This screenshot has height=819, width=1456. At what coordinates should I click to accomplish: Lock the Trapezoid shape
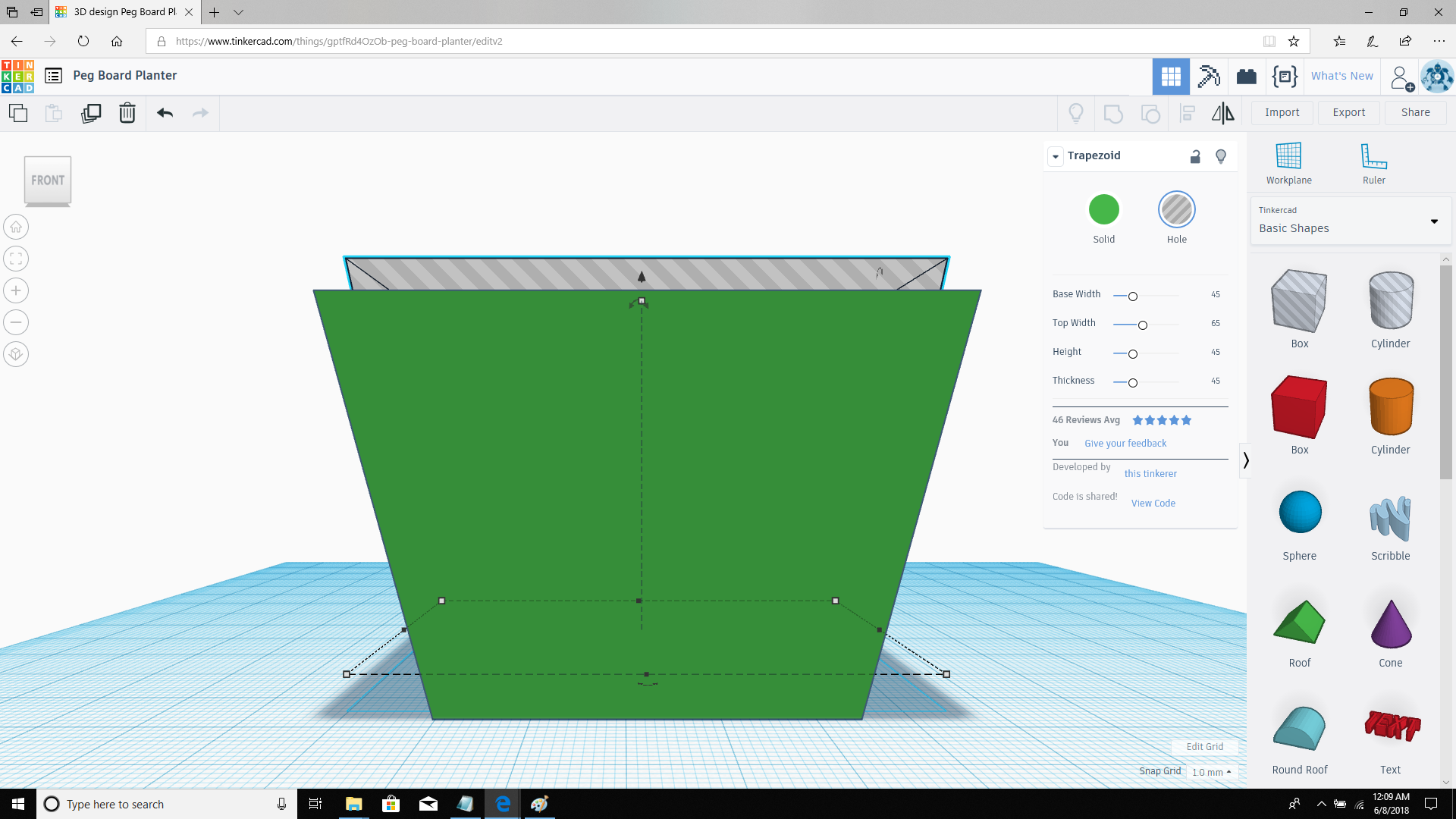(1195, 156)
